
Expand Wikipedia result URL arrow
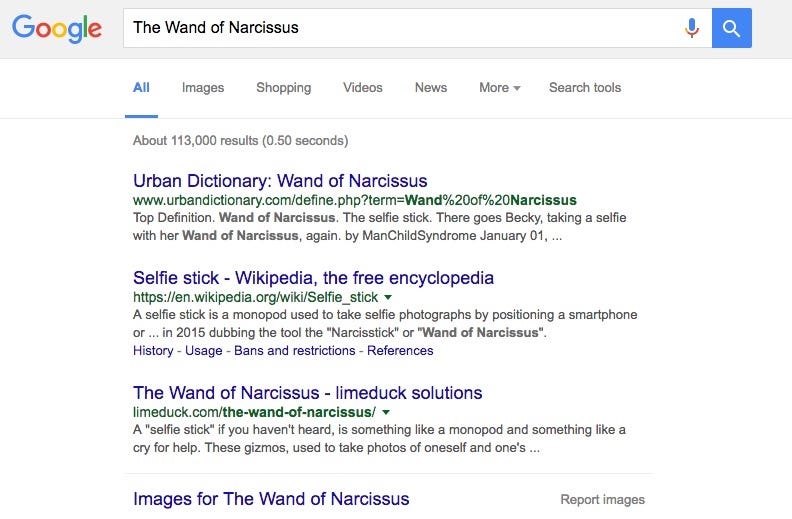(388, 297)
